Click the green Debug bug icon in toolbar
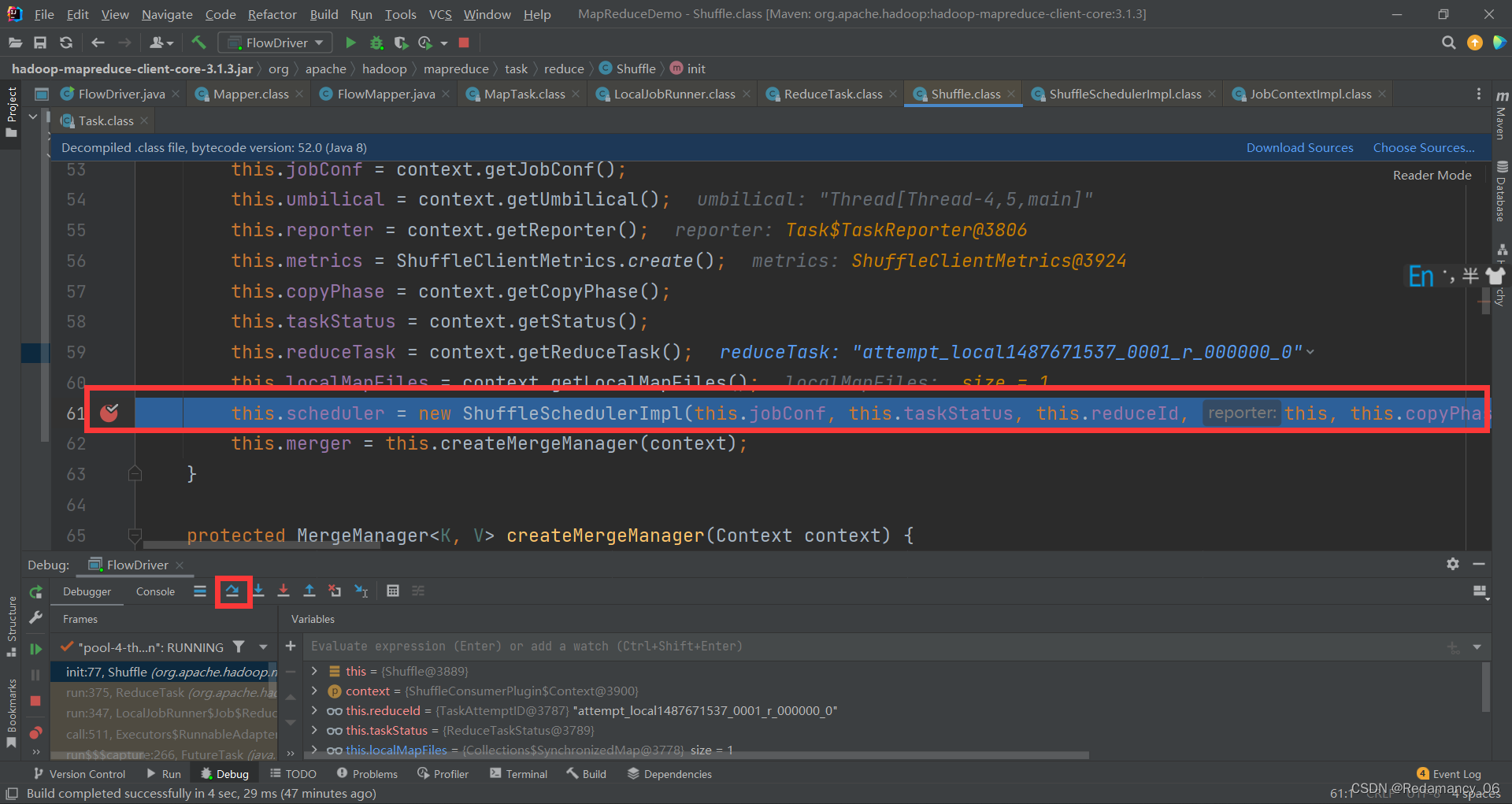Viewport: 1512px width, 804px height. coord(376,43)
